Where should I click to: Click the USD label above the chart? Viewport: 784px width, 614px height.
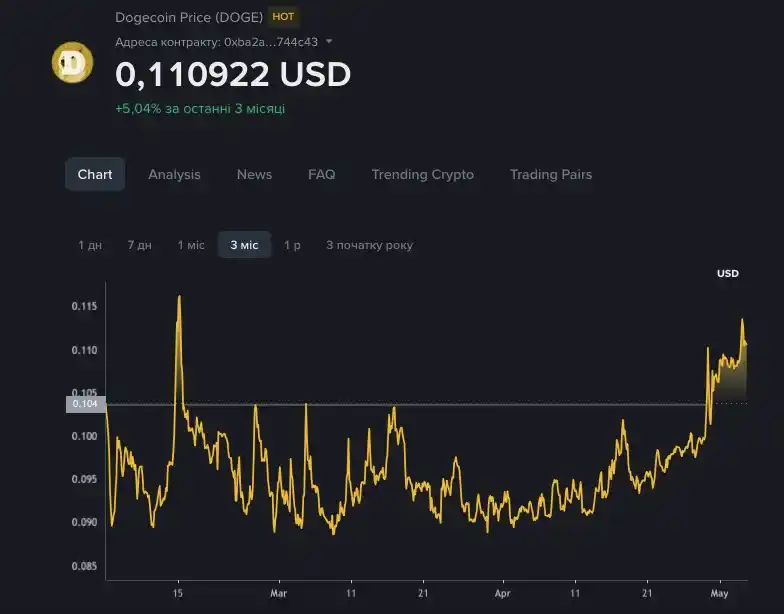(728, 274)
